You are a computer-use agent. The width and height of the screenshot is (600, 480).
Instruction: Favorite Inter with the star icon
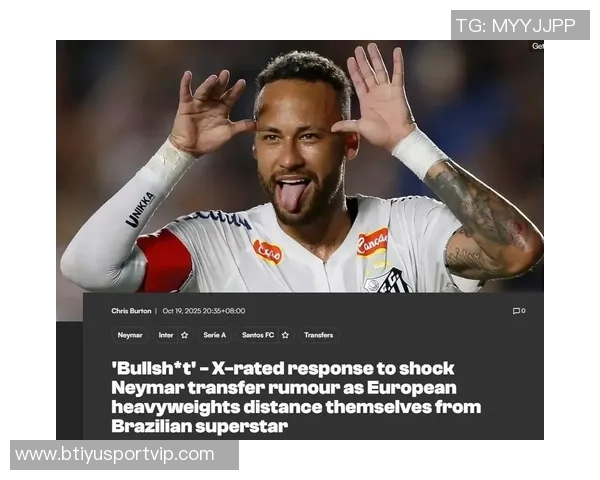(184, 335)
